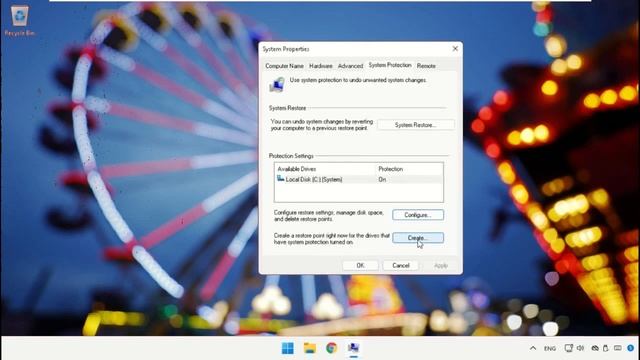Switch the ENG input language indicator

[x=550, y=349]
